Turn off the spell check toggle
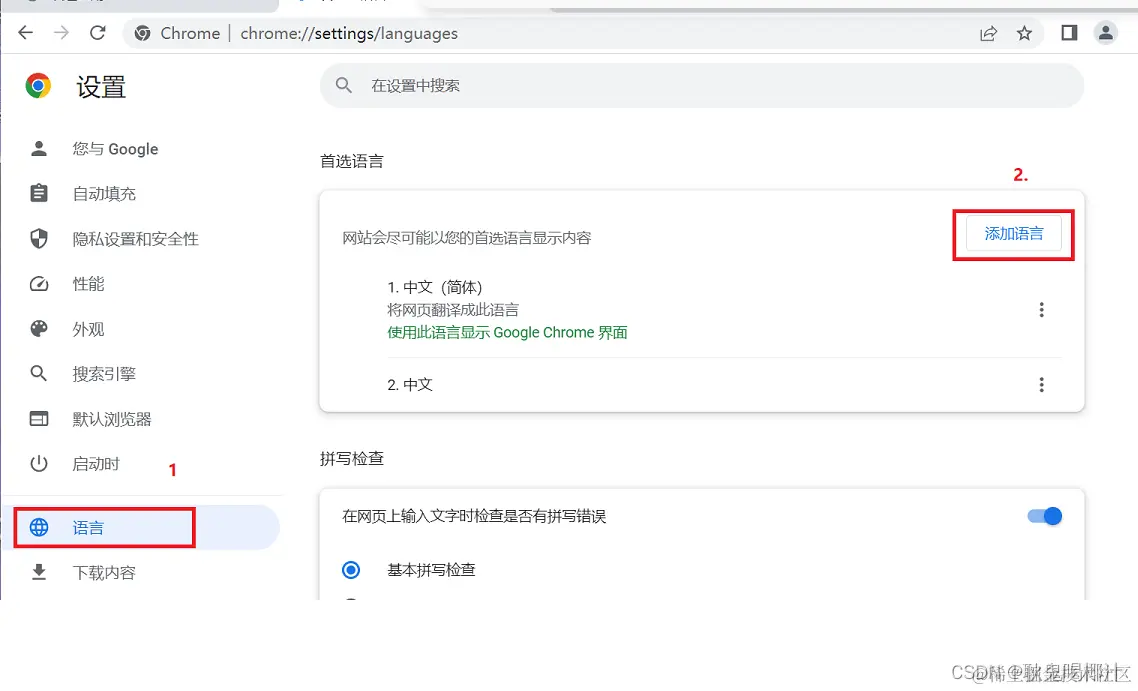1138x691 pixels. [1045, 516]
